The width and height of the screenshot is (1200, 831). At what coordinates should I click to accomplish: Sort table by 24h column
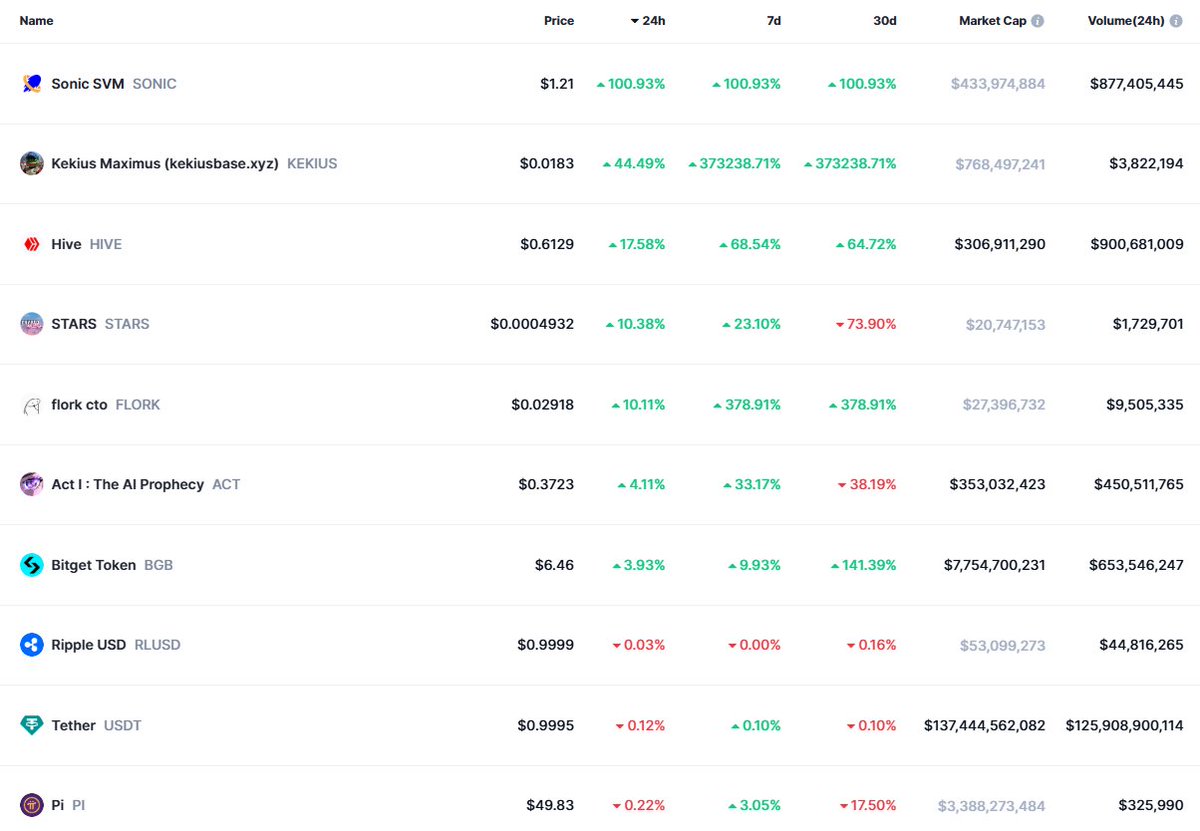[648, 21]
